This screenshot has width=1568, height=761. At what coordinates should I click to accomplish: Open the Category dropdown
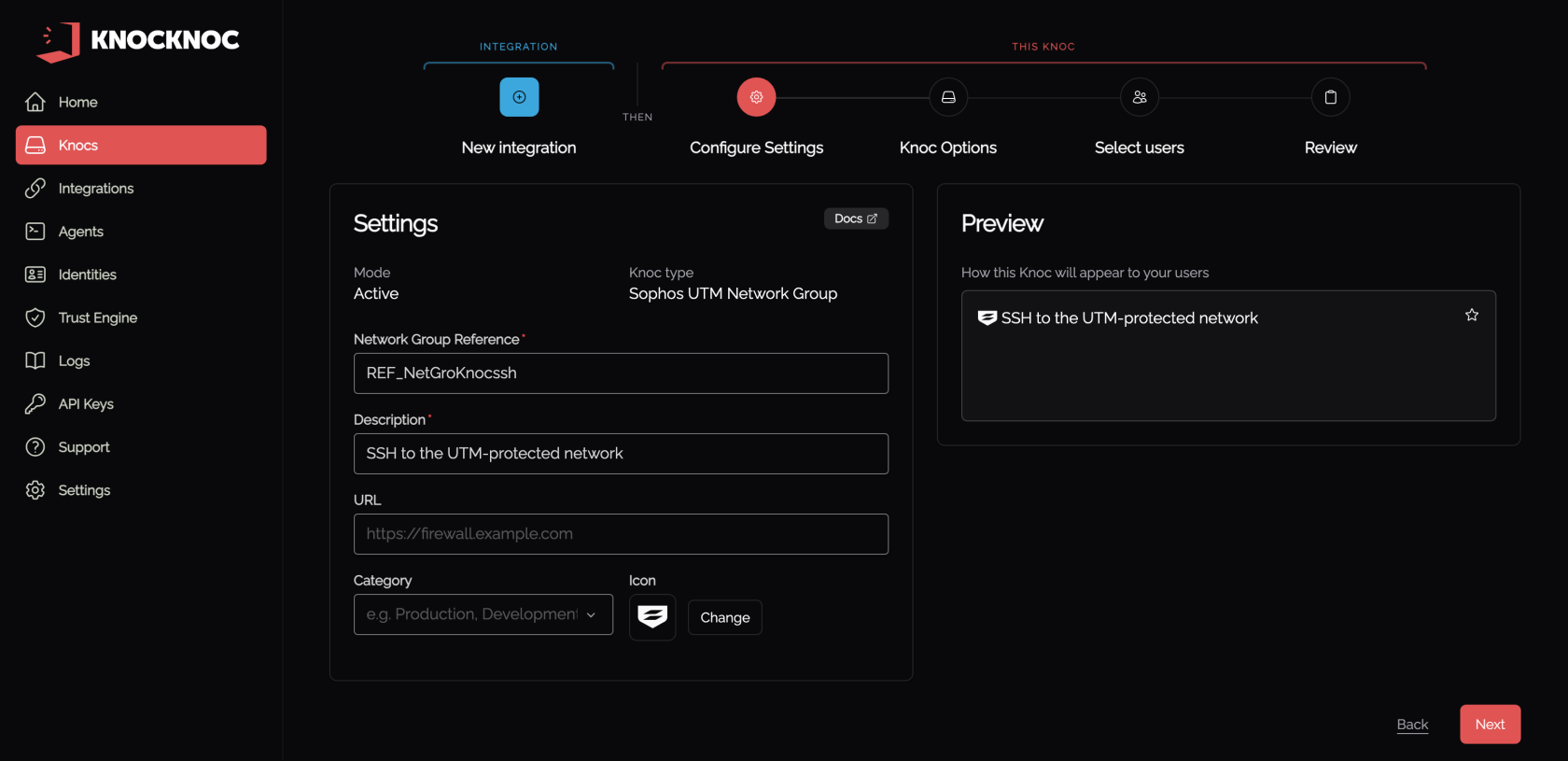coord(483,614)
